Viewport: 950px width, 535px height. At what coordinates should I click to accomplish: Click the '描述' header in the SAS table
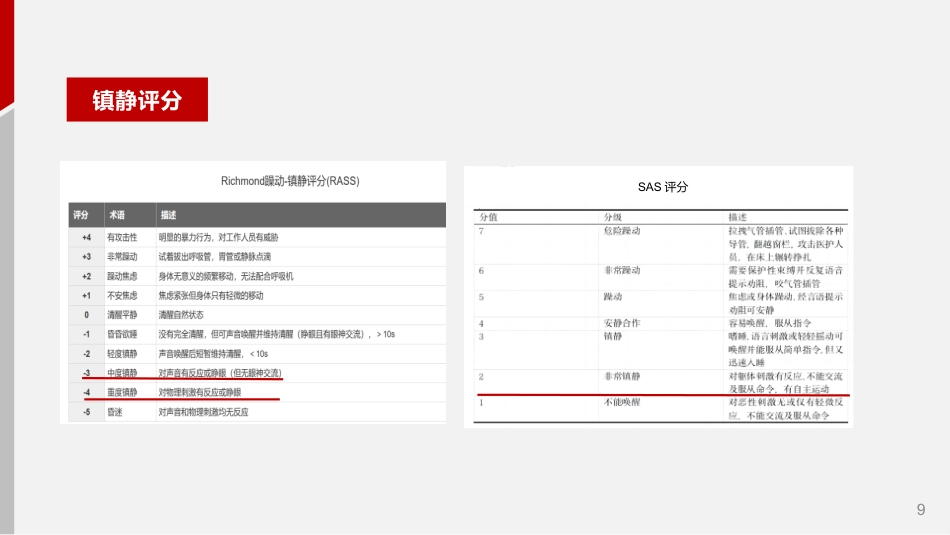(737, 217)
